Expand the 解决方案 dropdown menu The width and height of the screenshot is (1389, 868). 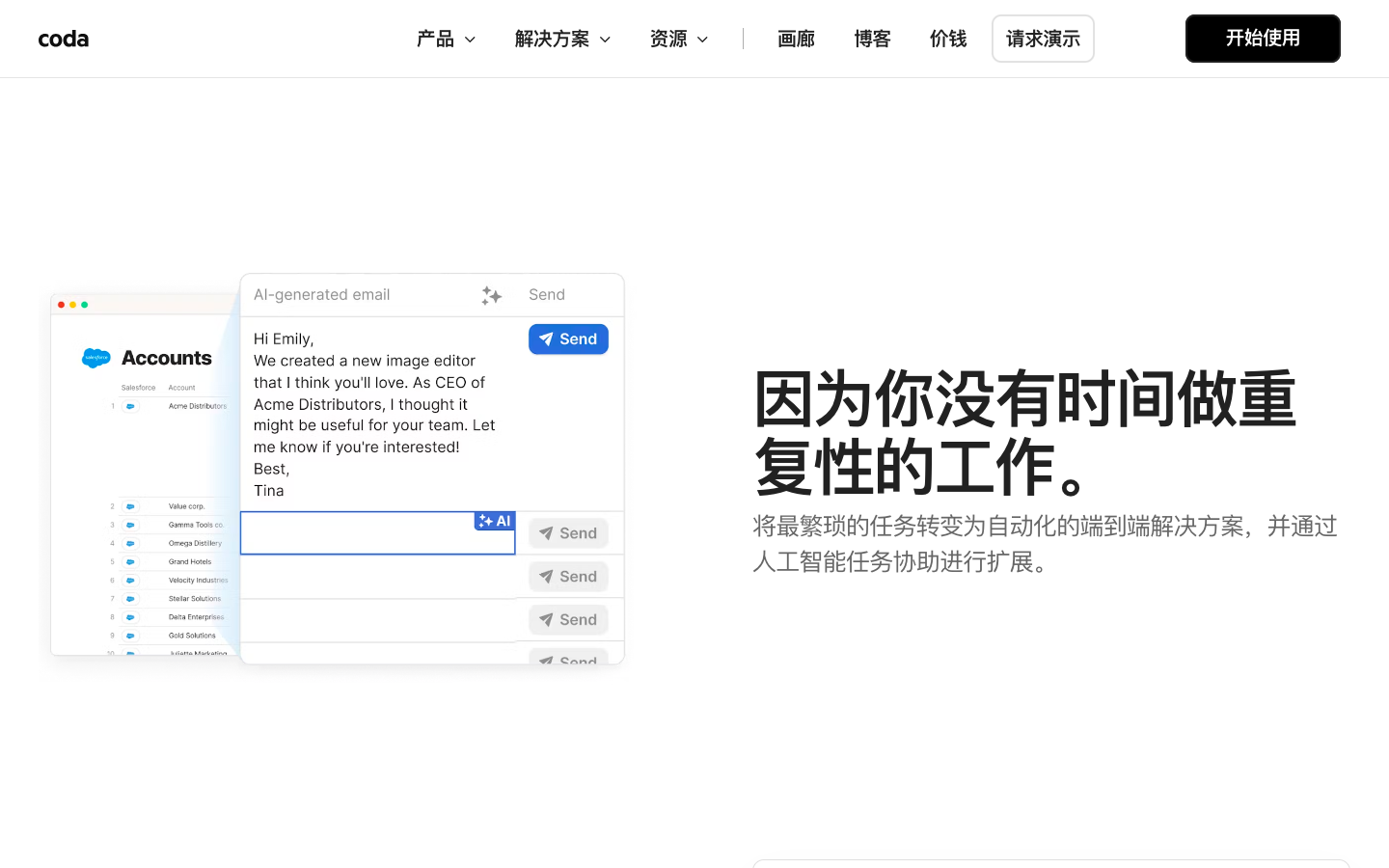tap(562, 39)
